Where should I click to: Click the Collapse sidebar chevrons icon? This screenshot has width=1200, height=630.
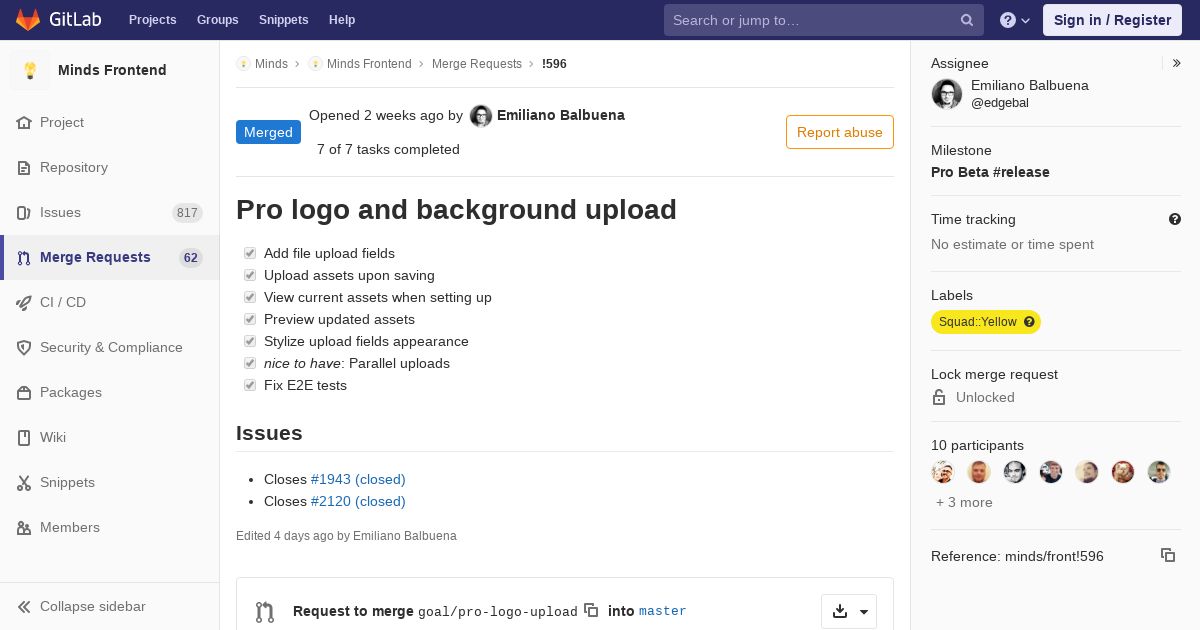24,607
